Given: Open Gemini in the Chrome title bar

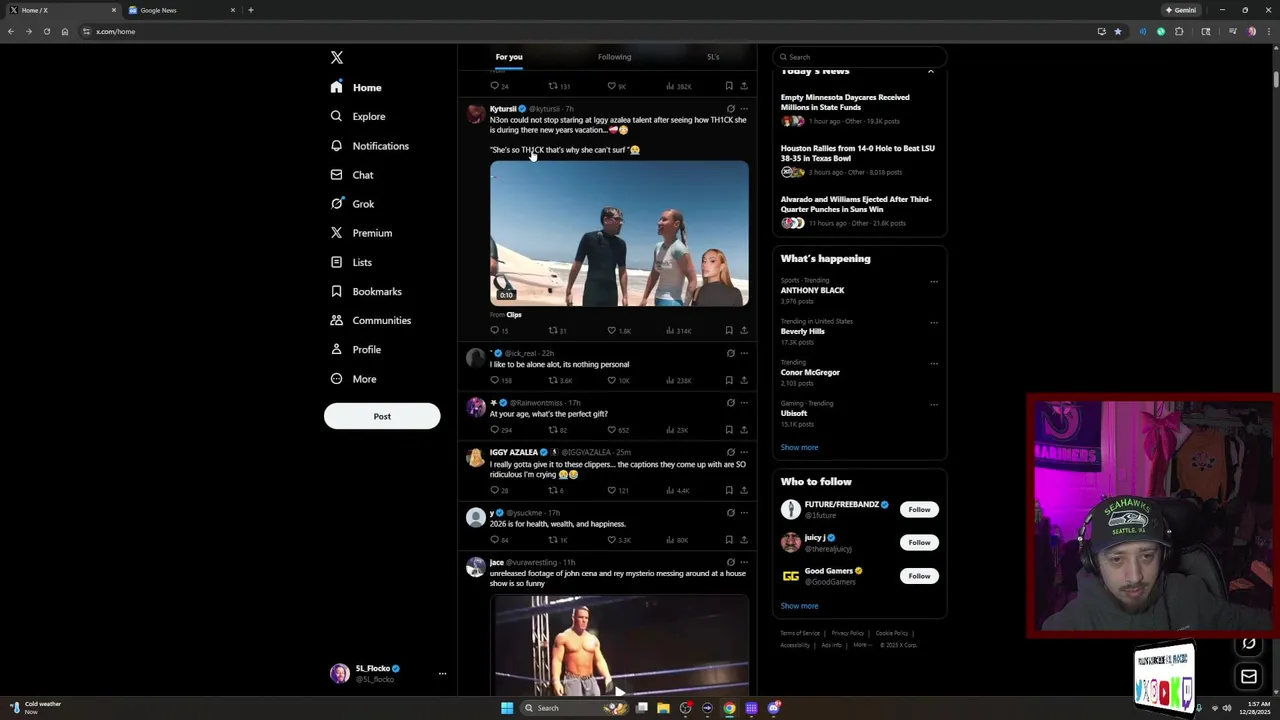Looking at the screenshot, I should [x=1181, y=10].
